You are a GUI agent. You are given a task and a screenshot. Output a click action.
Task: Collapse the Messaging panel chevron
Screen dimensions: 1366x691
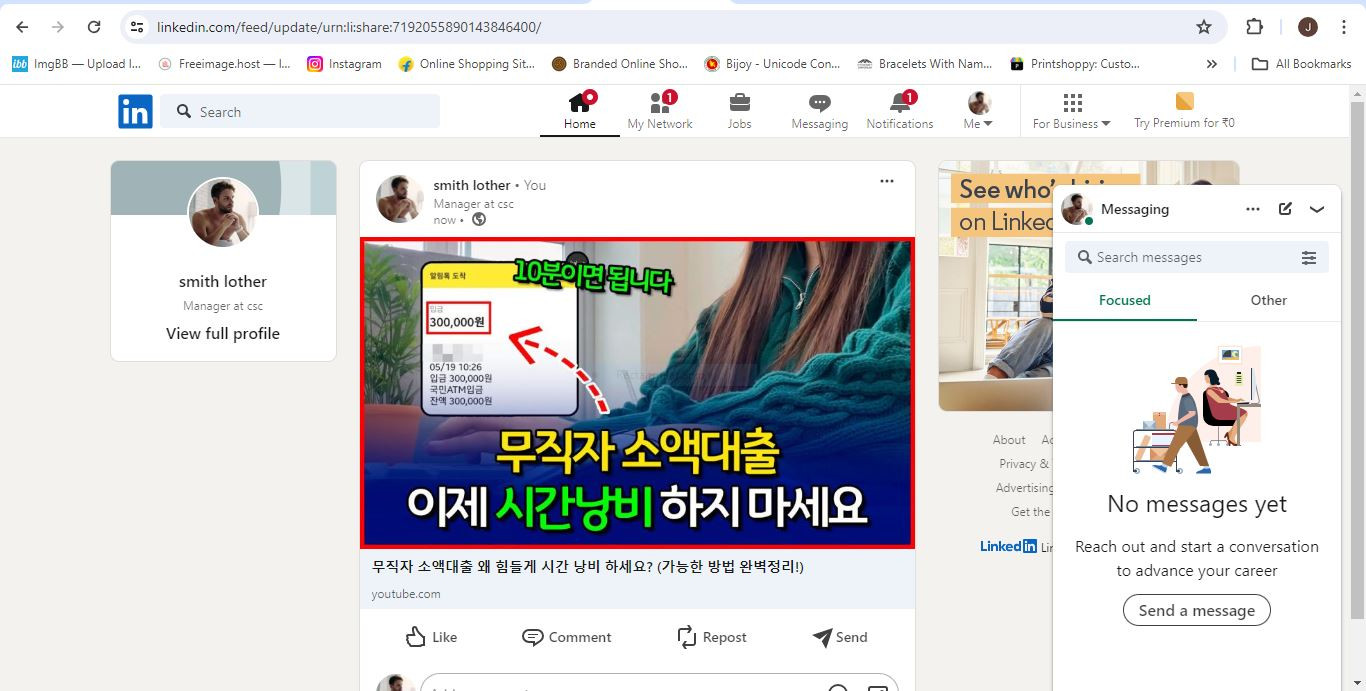(x=1317, y=209)
